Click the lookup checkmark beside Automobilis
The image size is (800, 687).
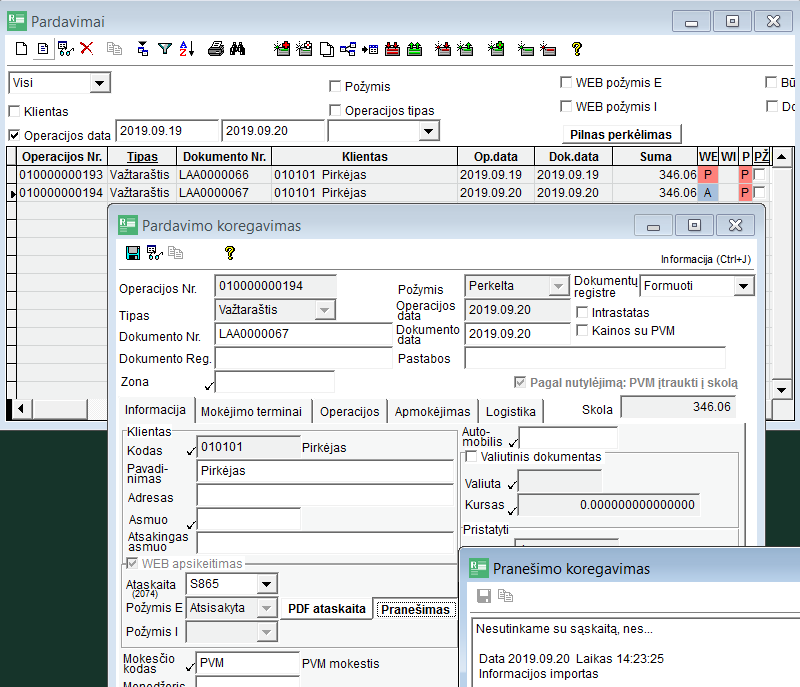point(513,442)
